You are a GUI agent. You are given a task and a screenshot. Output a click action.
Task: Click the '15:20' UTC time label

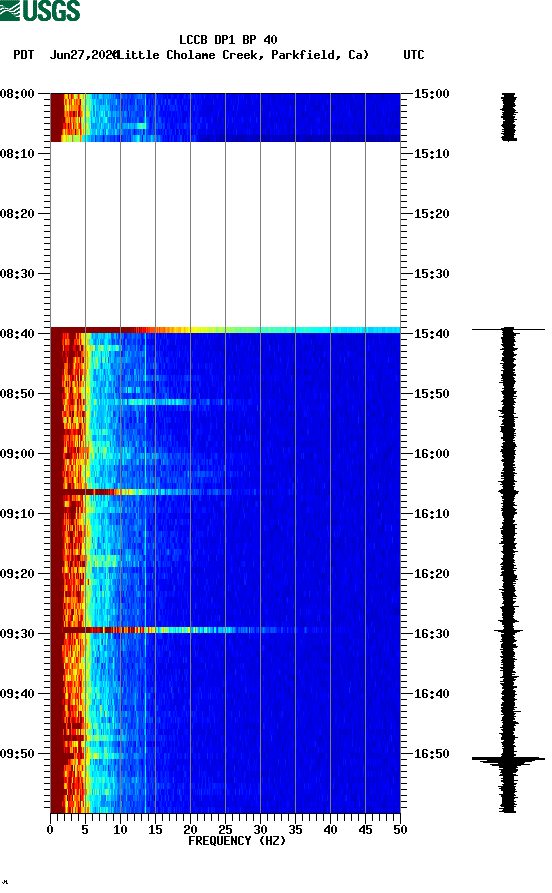431,214
